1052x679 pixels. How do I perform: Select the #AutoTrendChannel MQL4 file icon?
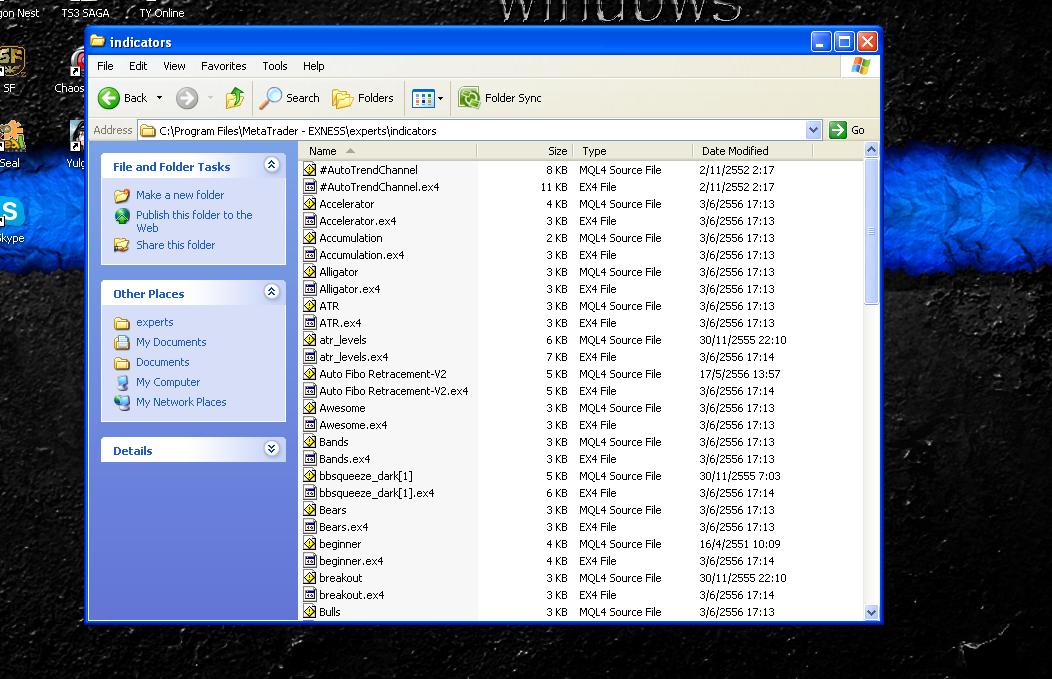pyautogui.click(x=309, y=170)
